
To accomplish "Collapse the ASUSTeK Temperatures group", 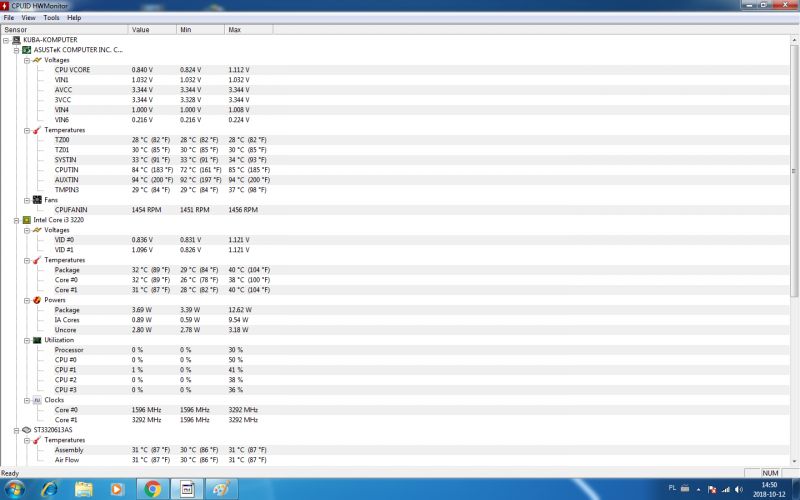I will click(27, 130).
